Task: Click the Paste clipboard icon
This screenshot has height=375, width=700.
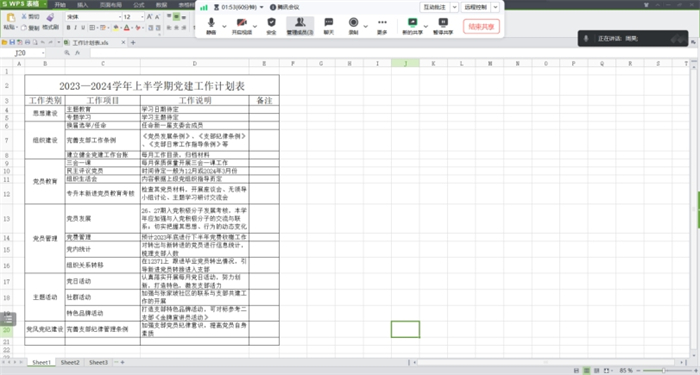Action: pyautogui.click(x=11, y=18)
